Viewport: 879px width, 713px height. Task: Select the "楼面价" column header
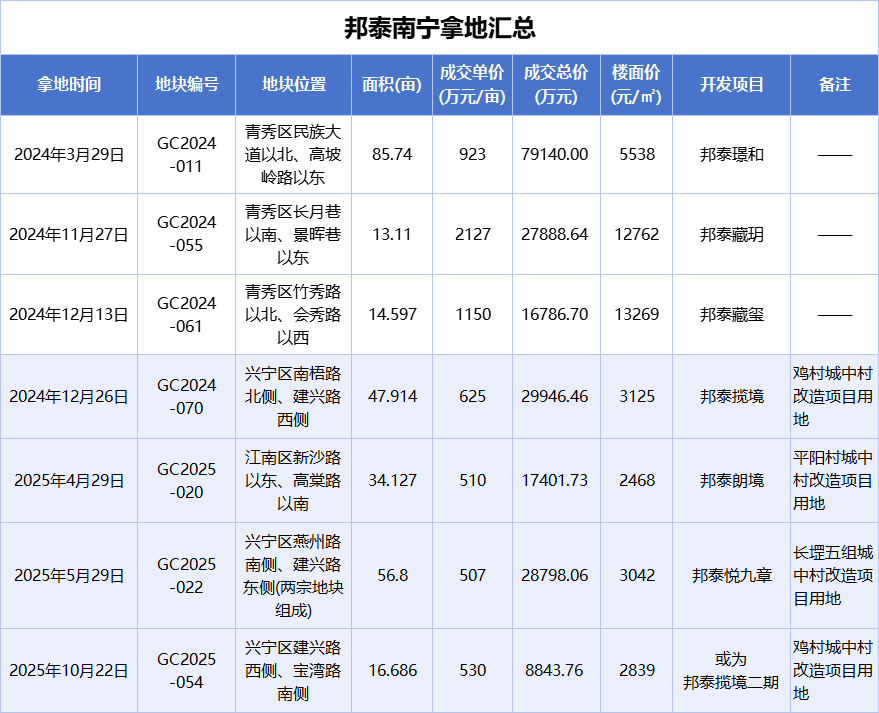tap(636, 85)
